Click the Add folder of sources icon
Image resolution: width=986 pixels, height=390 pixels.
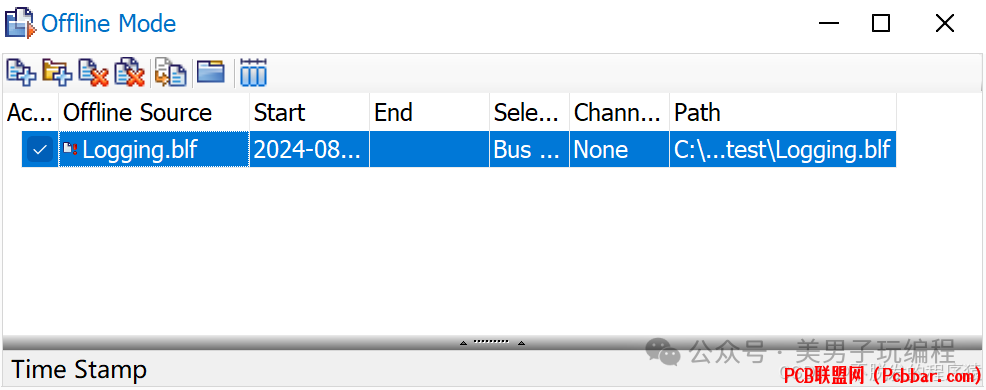click(57, 72)
